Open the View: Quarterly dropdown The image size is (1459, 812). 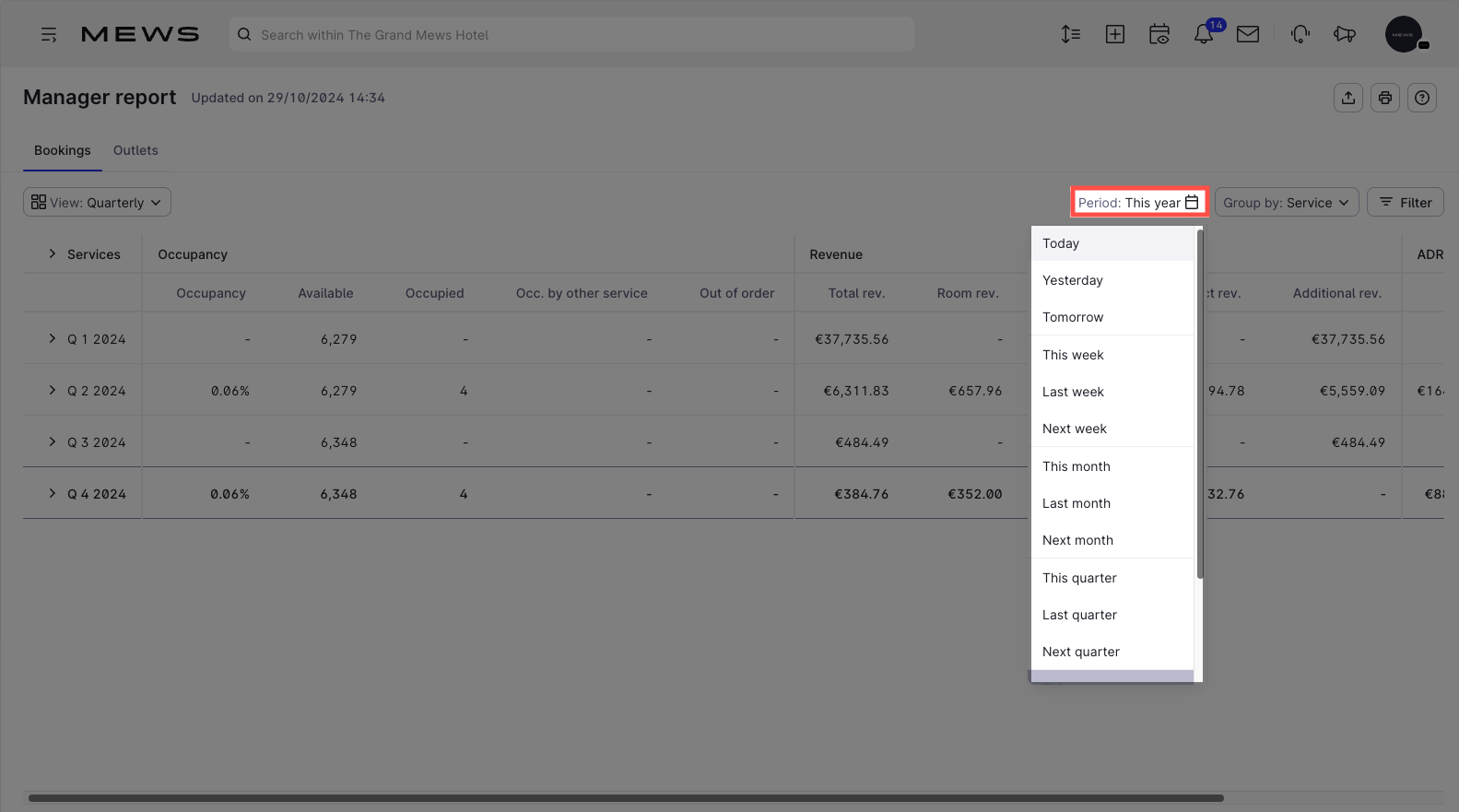97,203
